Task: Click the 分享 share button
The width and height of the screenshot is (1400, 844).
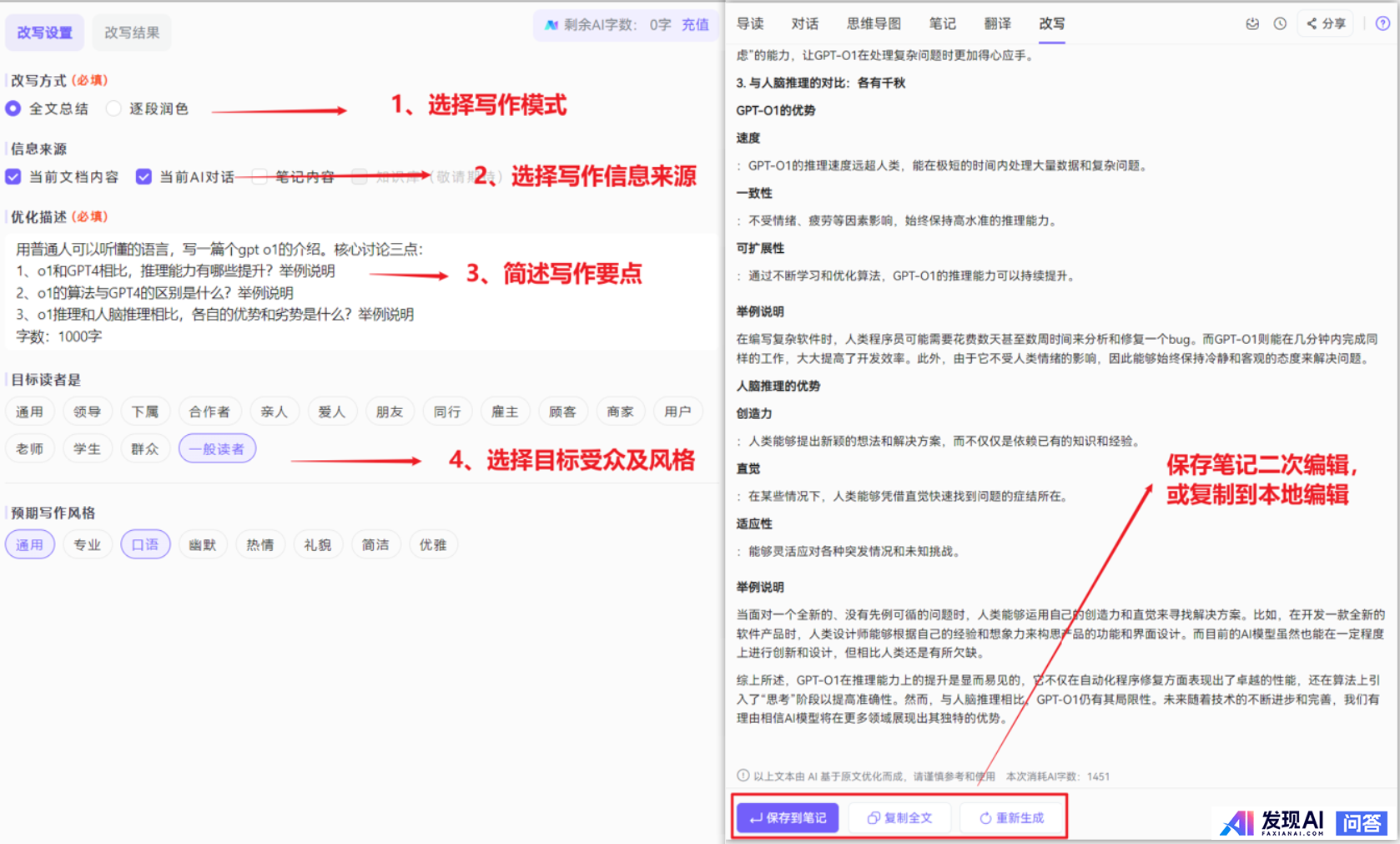Action: (x=1326, y=24)
